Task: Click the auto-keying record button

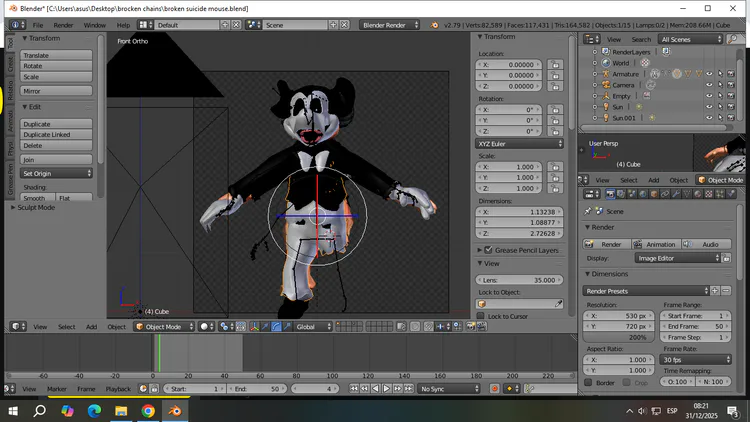Action: 495,389
